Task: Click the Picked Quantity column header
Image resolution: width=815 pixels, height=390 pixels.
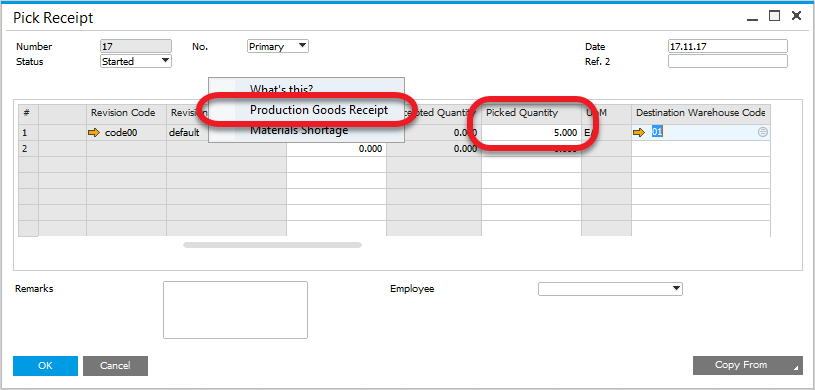Action: tap(531, 113)
